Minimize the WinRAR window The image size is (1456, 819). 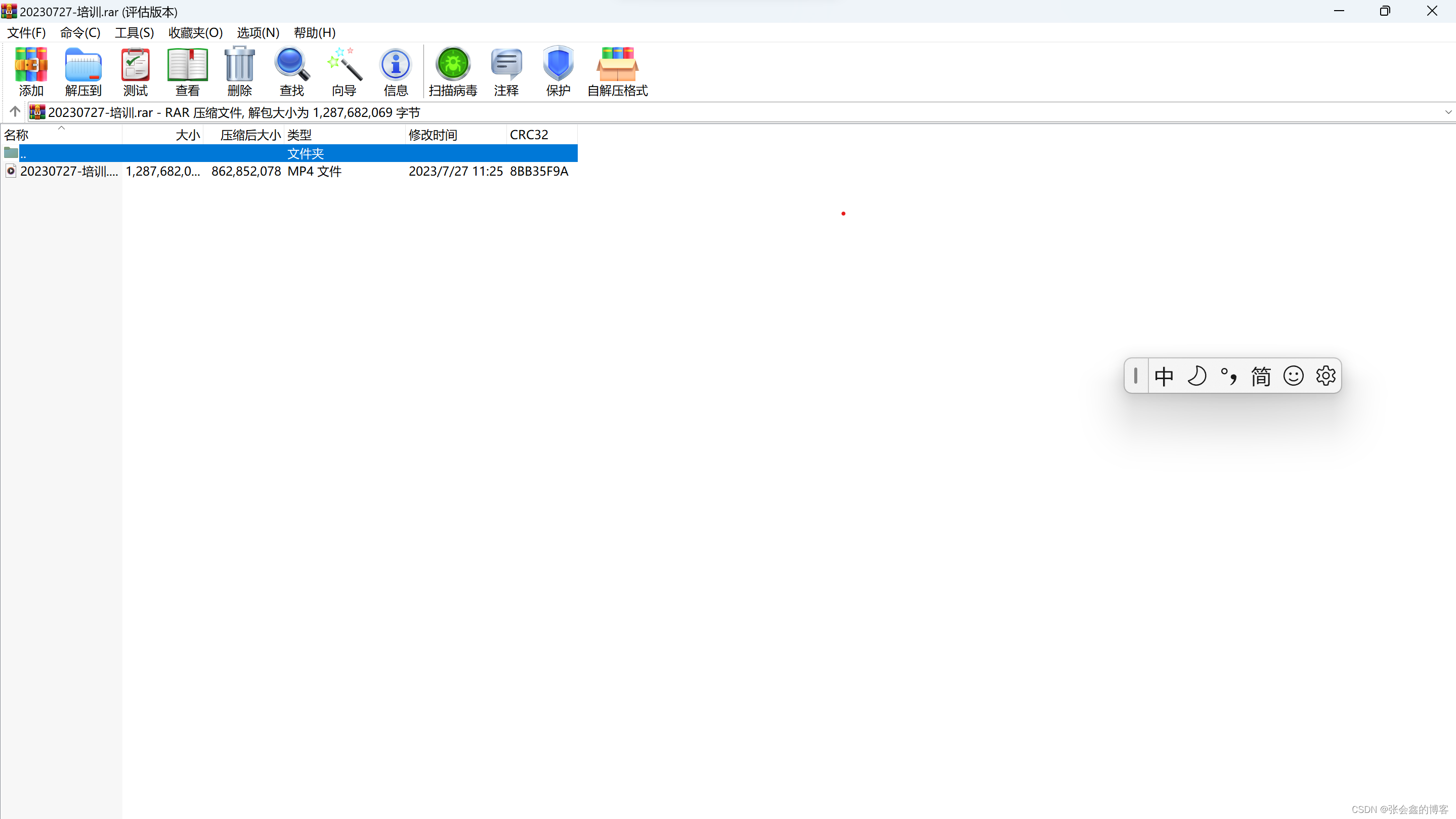1339,11
